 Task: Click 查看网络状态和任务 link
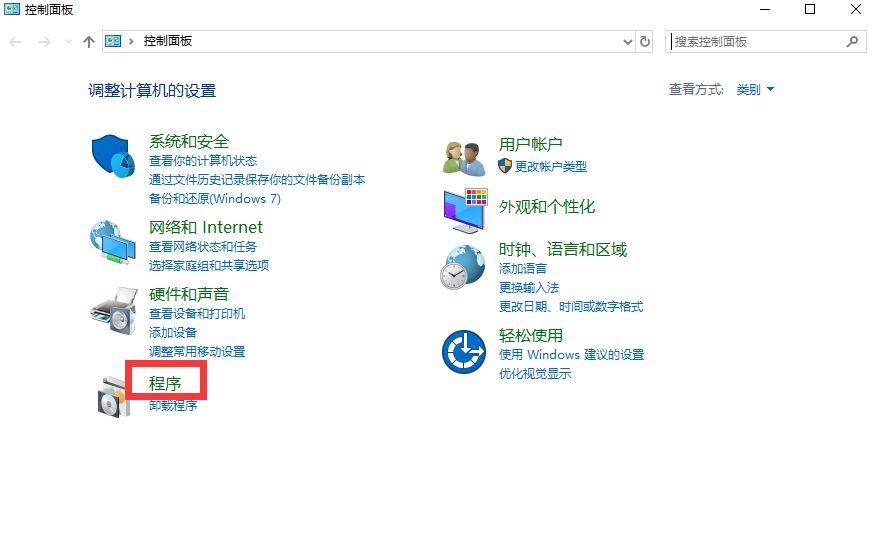[x=203, y=247]
